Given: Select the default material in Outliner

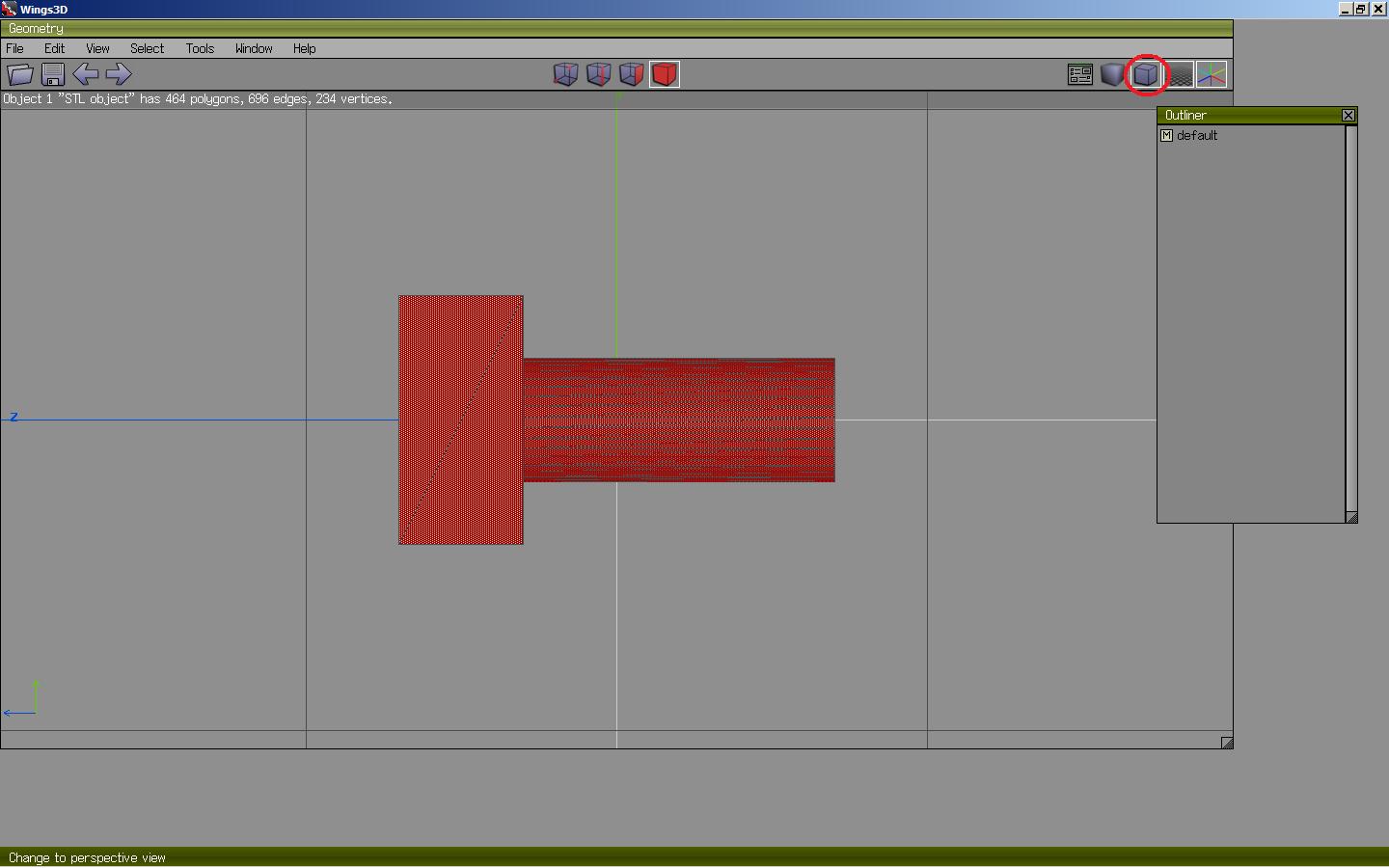Looking at the screenshot, I should coord(1197,136).
